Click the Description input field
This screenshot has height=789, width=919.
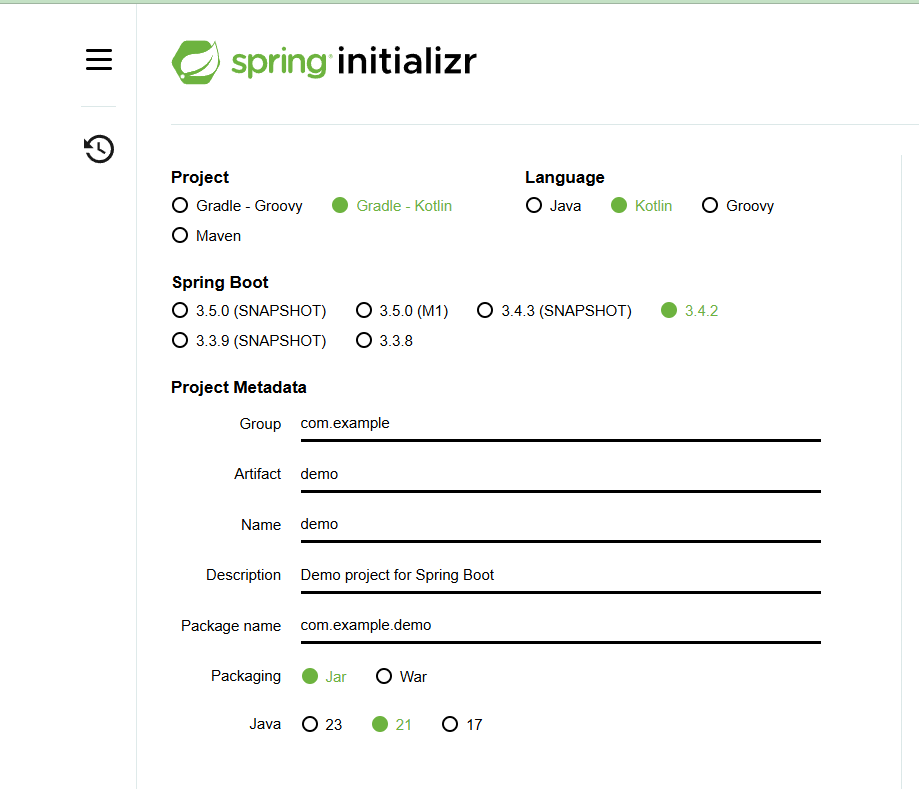click(x=560, y=574)
